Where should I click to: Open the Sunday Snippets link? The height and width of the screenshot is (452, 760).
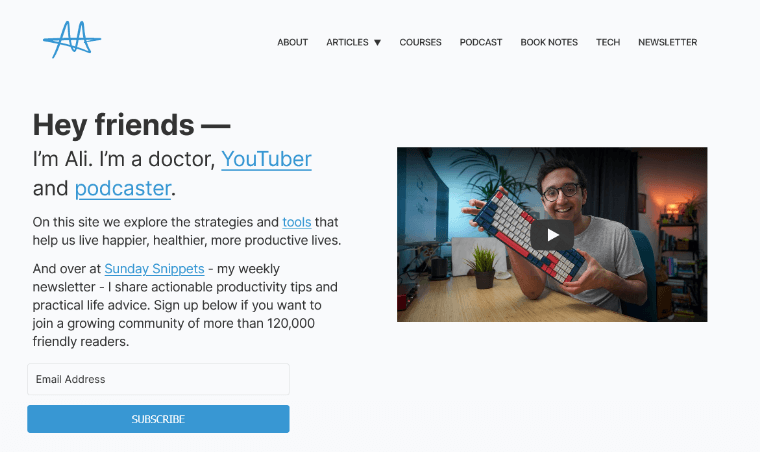click(154, 269)
